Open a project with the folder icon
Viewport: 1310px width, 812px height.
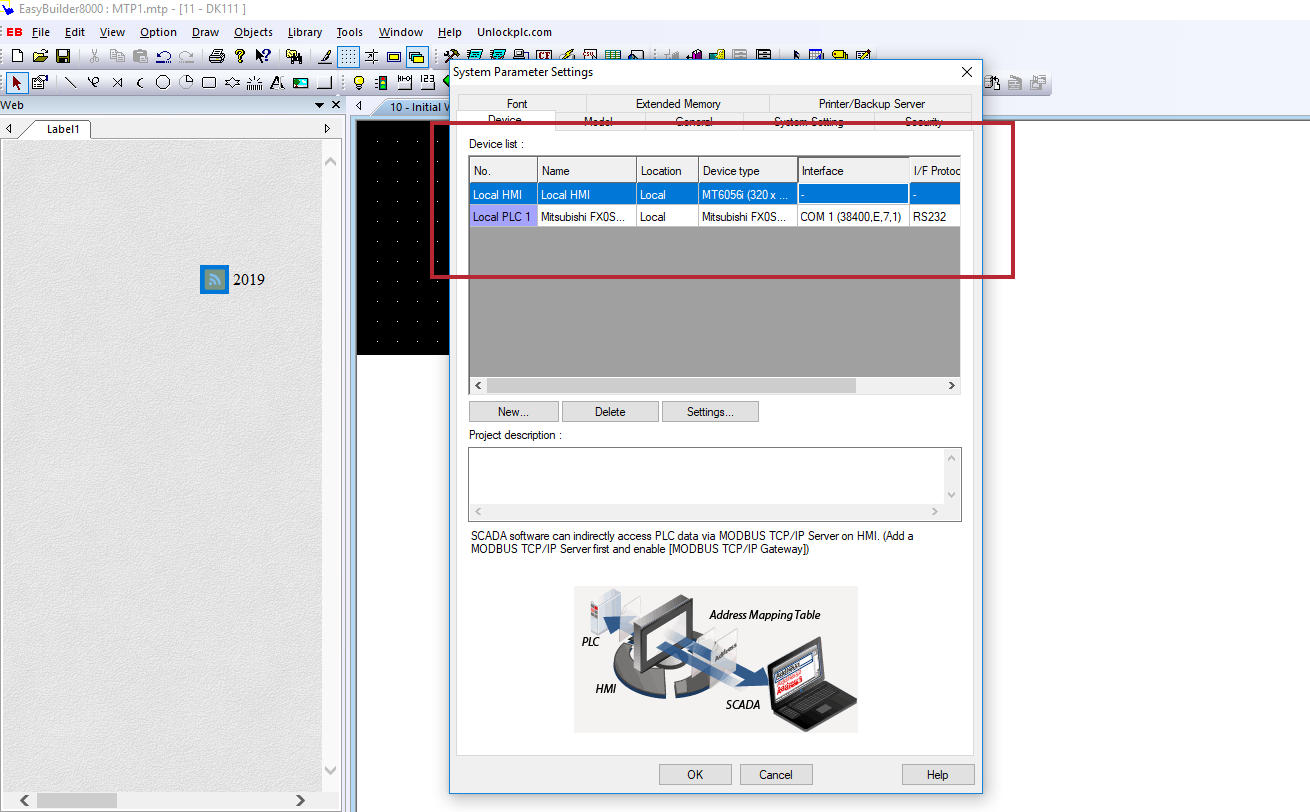click(x=40, y=56)
